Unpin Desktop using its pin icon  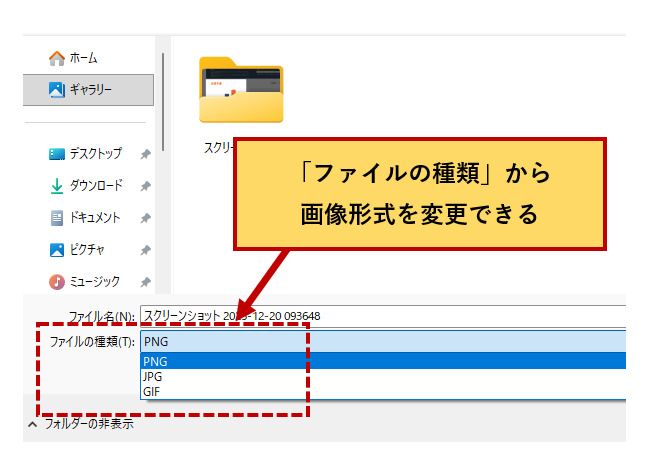(x=145, y=155)
